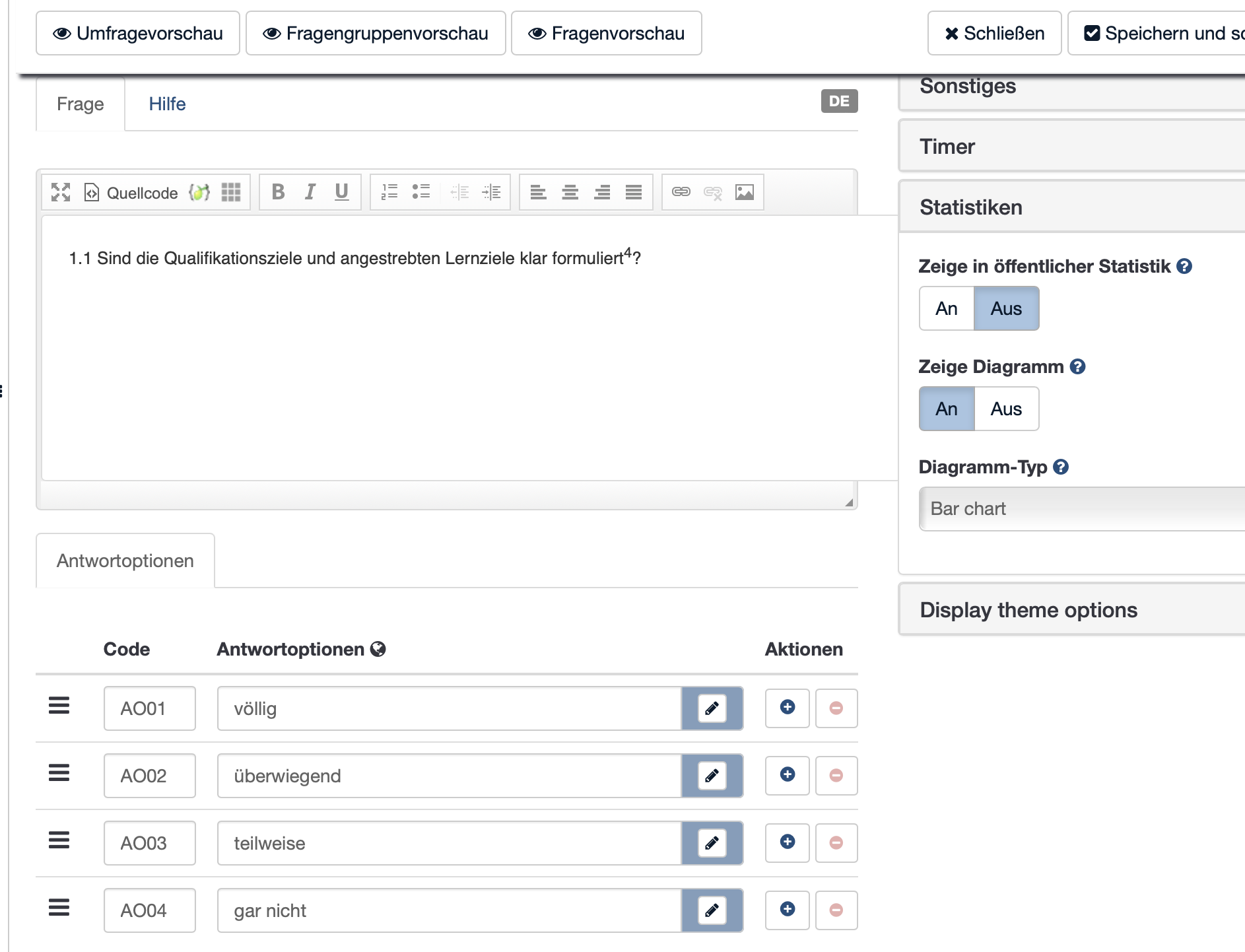
Task: Expand Display theme options section
Action: click(1028, 609)
